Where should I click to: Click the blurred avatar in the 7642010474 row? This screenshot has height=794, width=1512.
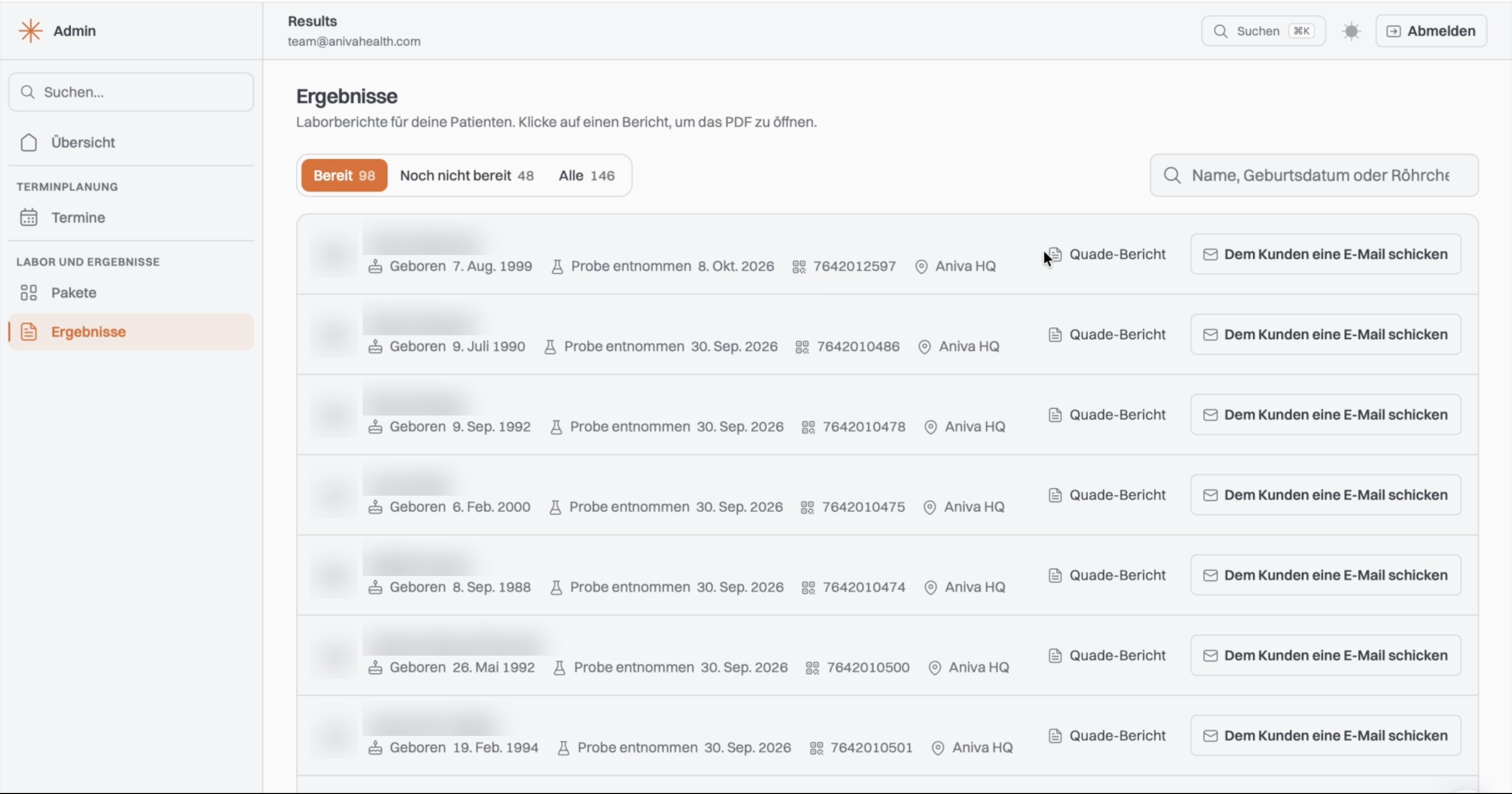coord(334,575)
